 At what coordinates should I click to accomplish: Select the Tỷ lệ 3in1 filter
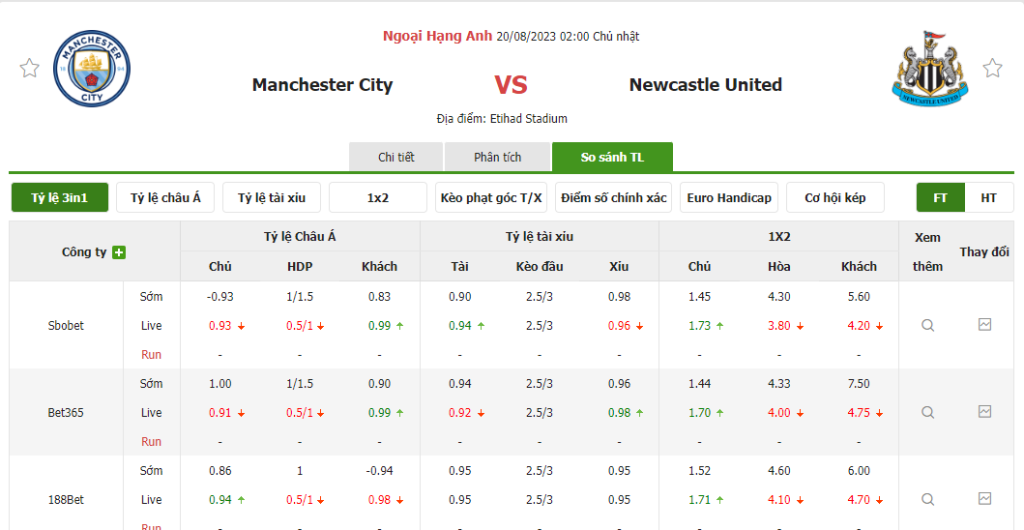[60, 198]
